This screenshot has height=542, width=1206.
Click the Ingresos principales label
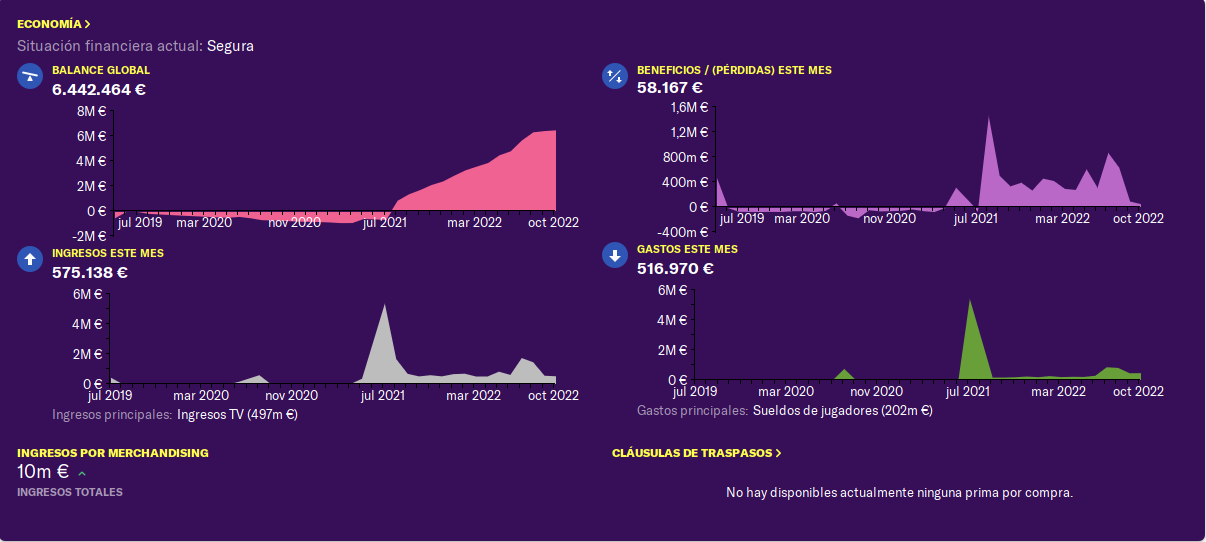pos(111,414)
